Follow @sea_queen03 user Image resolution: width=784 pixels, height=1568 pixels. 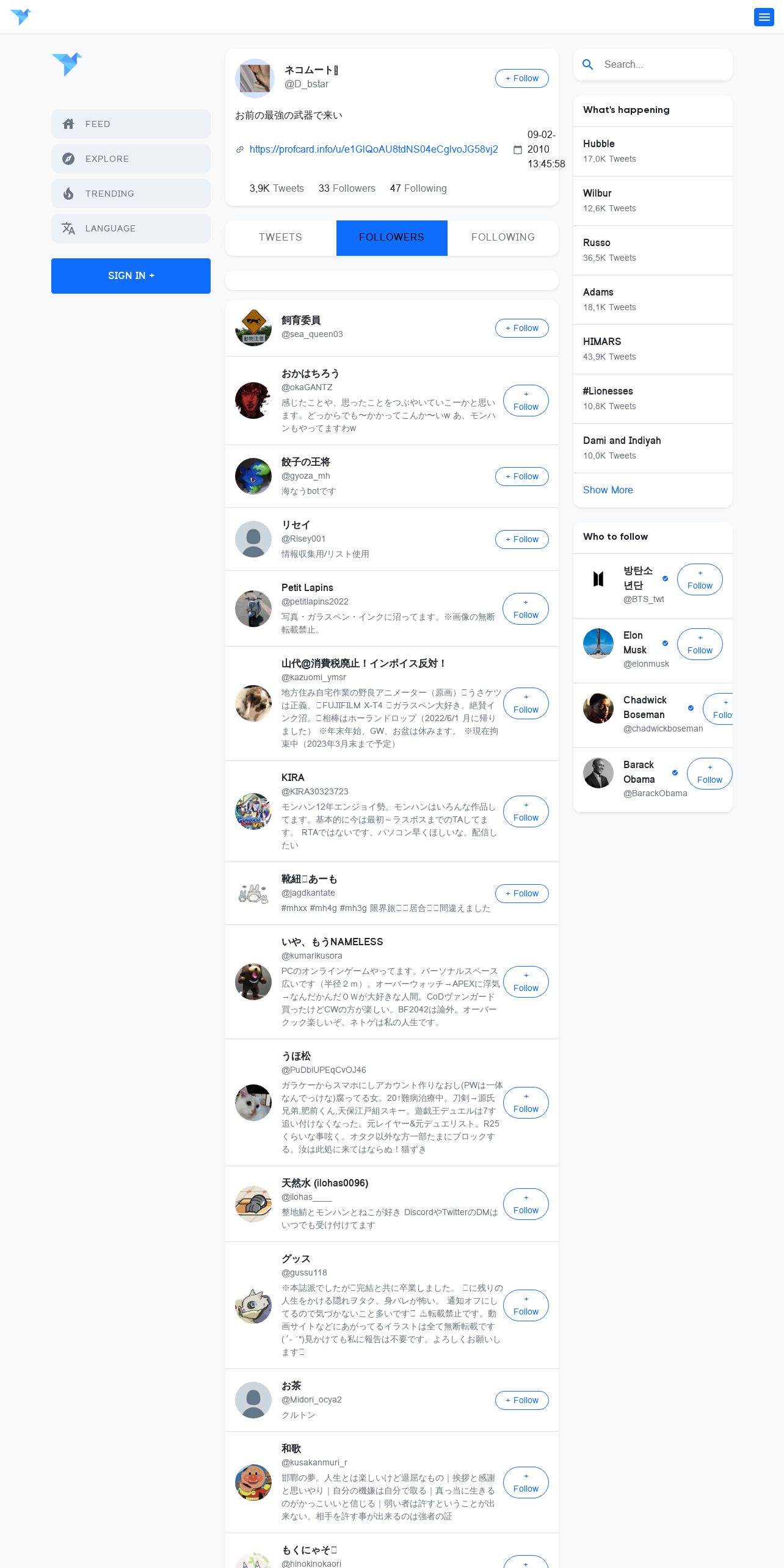[522, 328]
